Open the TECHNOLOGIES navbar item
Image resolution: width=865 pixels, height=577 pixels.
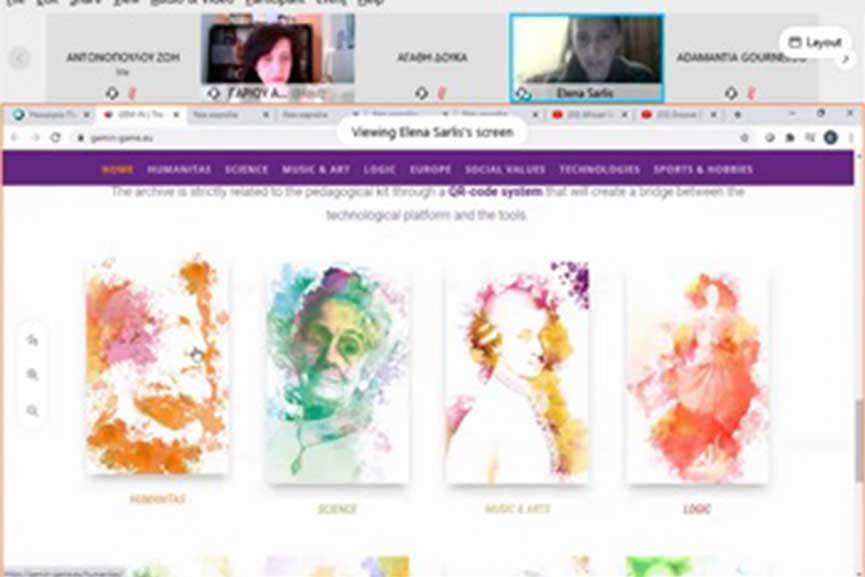click(x=600, y=169)
